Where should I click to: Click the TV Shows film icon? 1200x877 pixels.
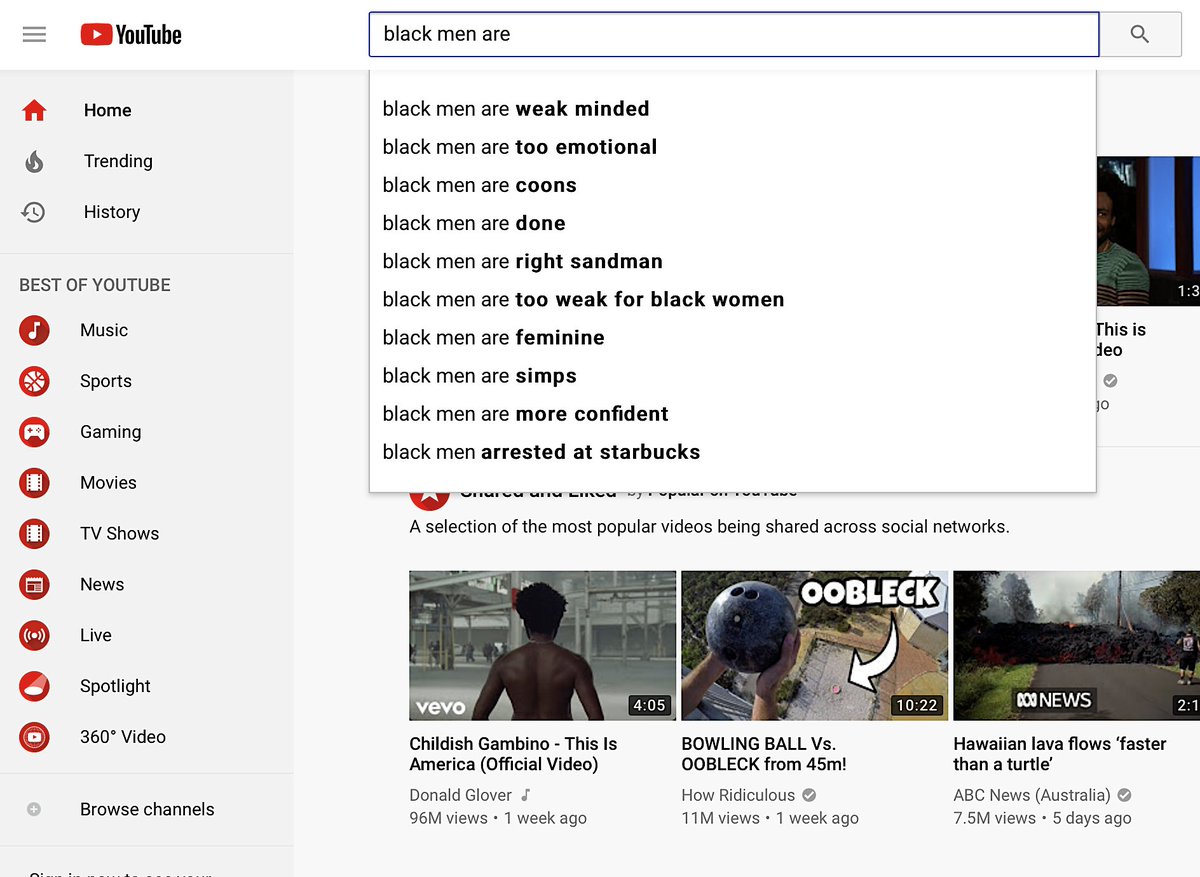tap(34, 534)
